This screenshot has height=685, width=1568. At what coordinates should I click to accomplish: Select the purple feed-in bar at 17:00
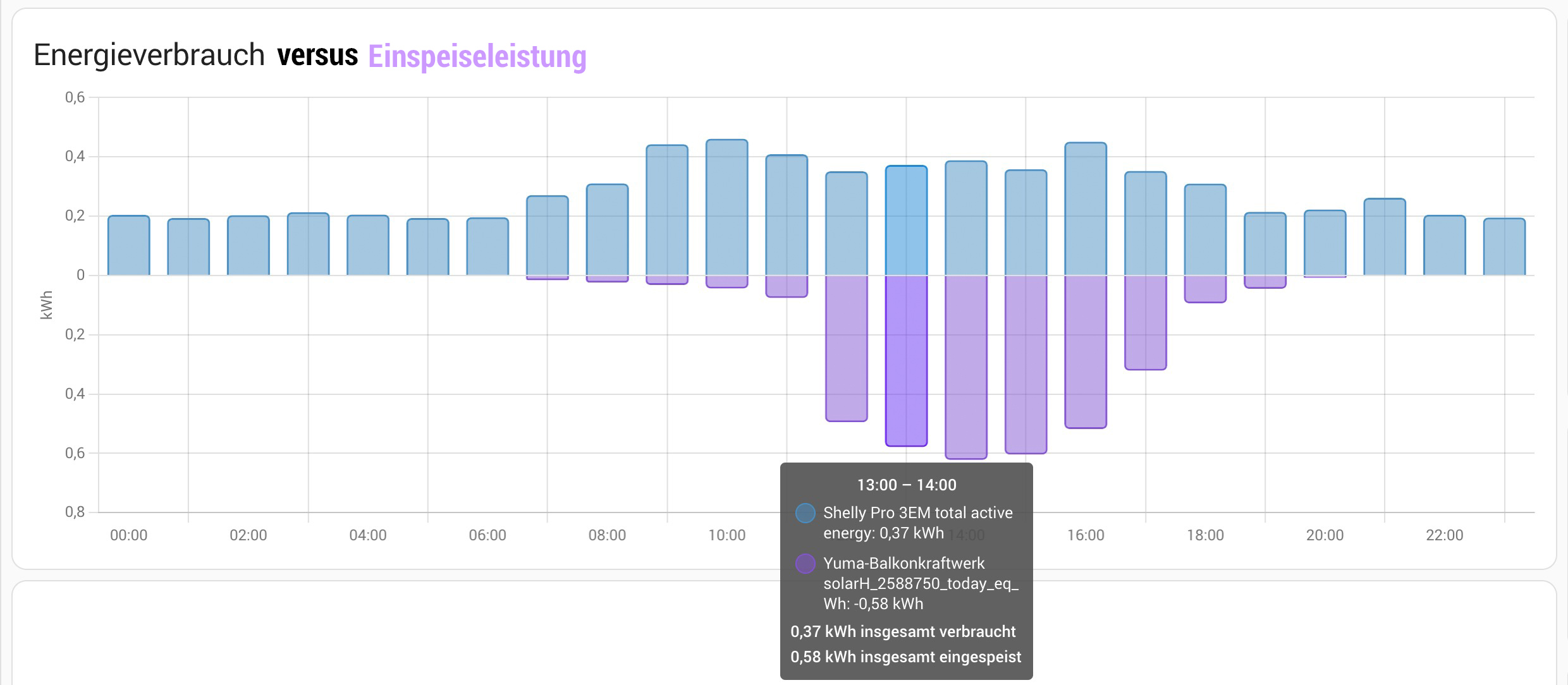tap(1145, 322)
